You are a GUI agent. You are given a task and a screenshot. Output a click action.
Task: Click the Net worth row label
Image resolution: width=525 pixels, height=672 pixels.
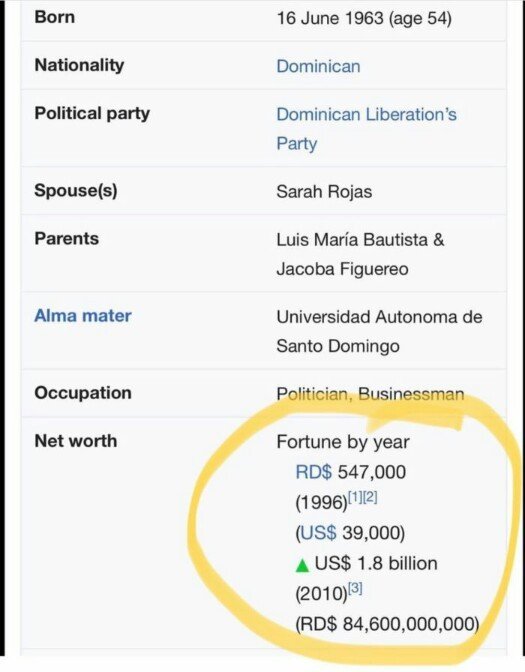coord(75,441)
